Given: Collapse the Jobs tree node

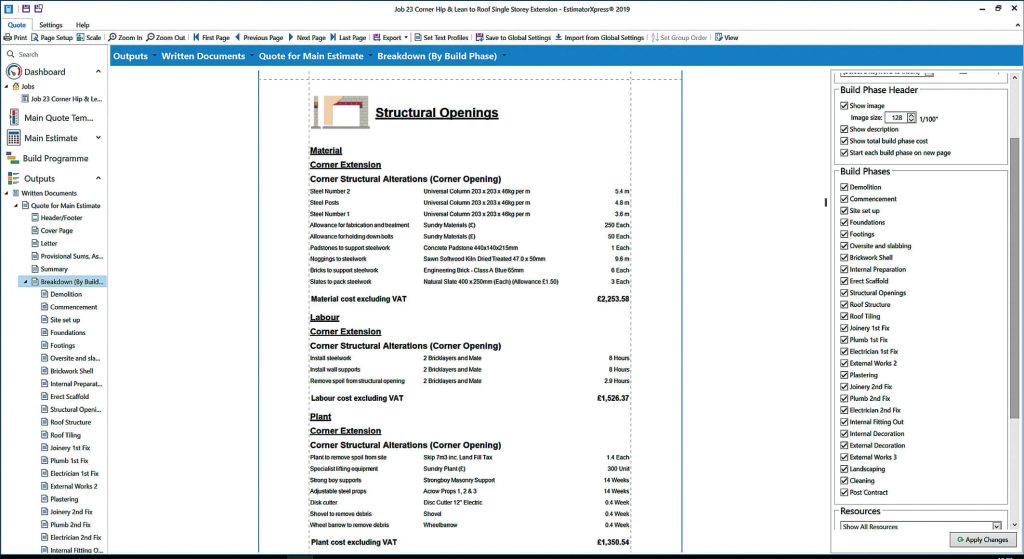Looking at the screenshot, I should [x=7, y=86].
